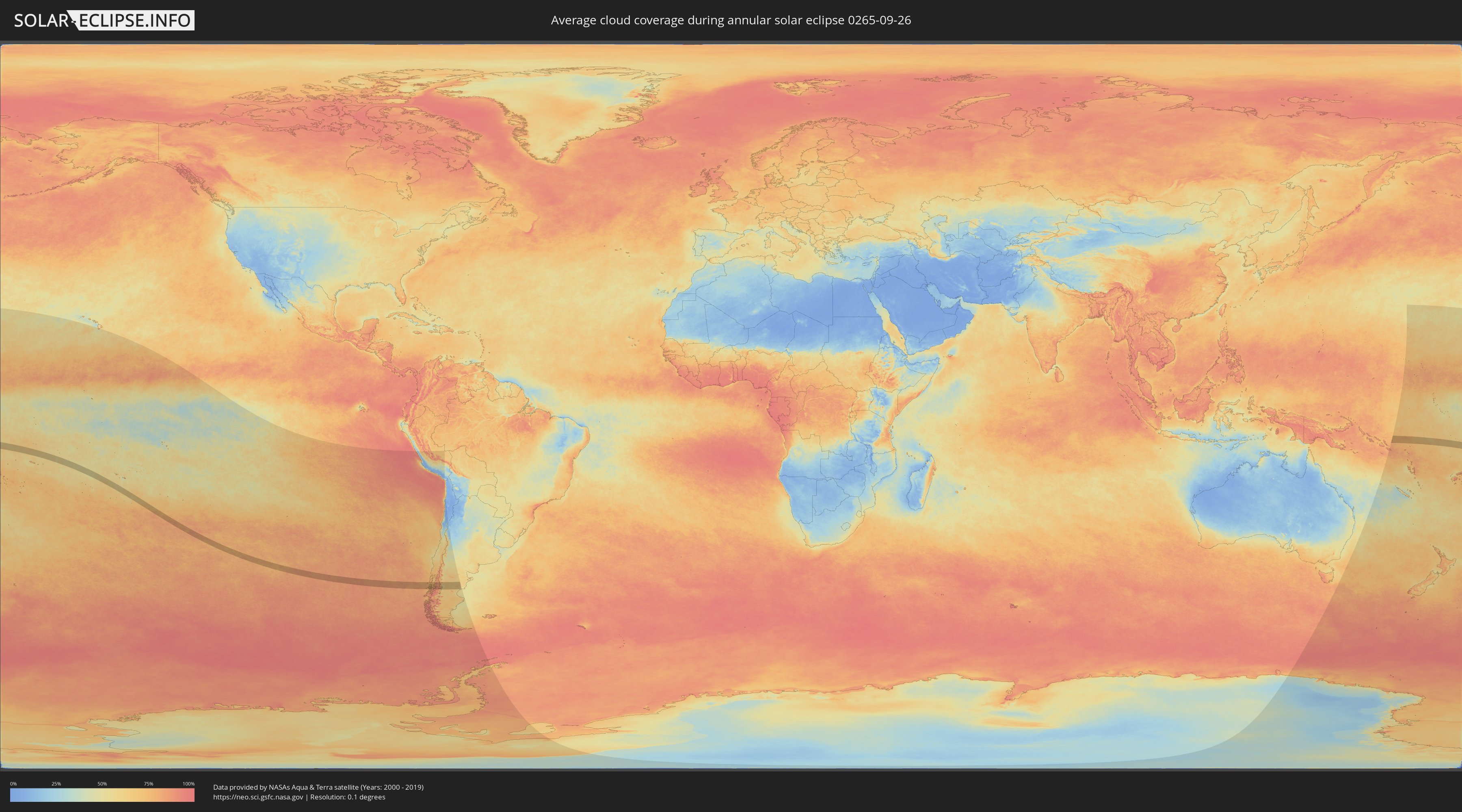Viewport: 1462px width, 812px height.
Task: Click the 50% legend label
Action: 102,784
